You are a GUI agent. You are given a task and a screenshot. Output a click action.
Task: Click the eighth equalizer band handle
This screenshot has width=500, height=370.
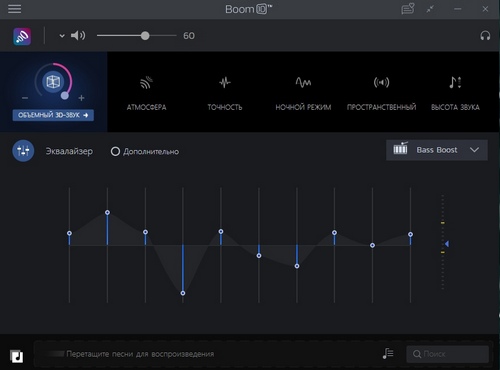(334, 233)
